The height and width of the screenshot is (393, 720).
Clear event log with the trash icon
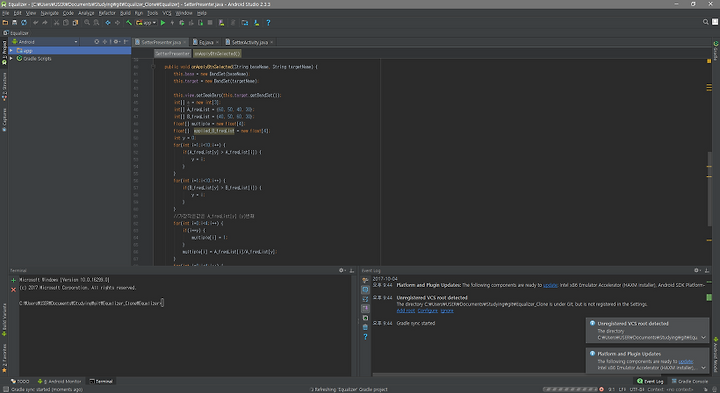365,327
